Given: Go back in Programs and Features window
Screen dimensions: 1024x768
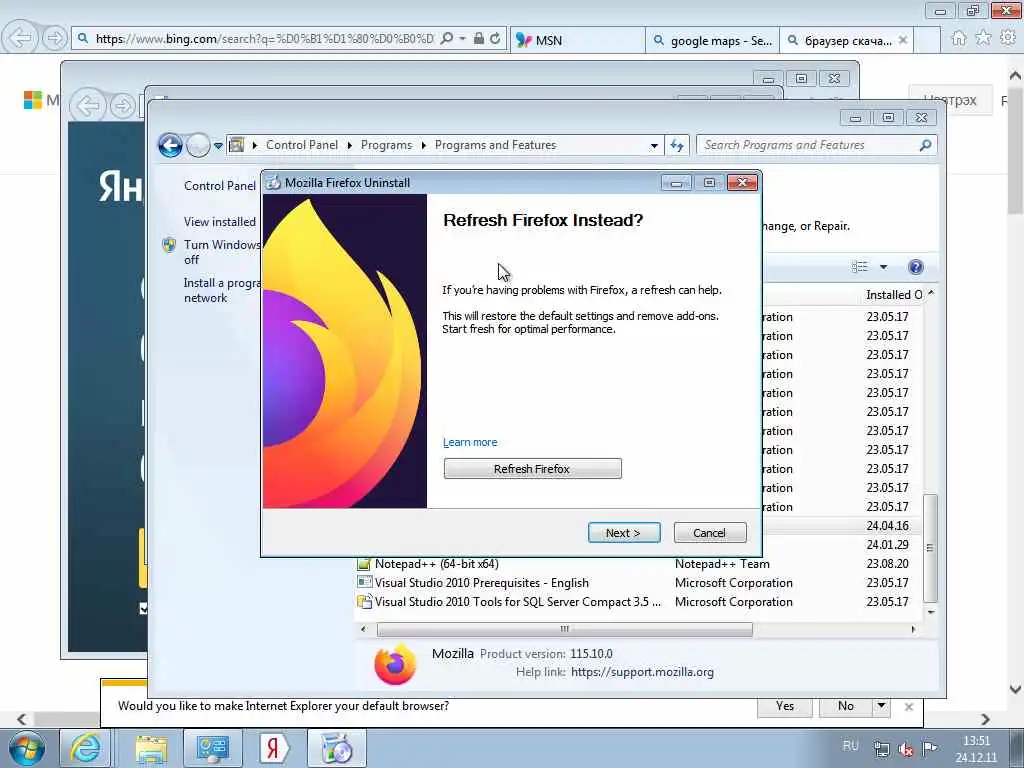Looking at the screenshot, I should pos(170,145).
